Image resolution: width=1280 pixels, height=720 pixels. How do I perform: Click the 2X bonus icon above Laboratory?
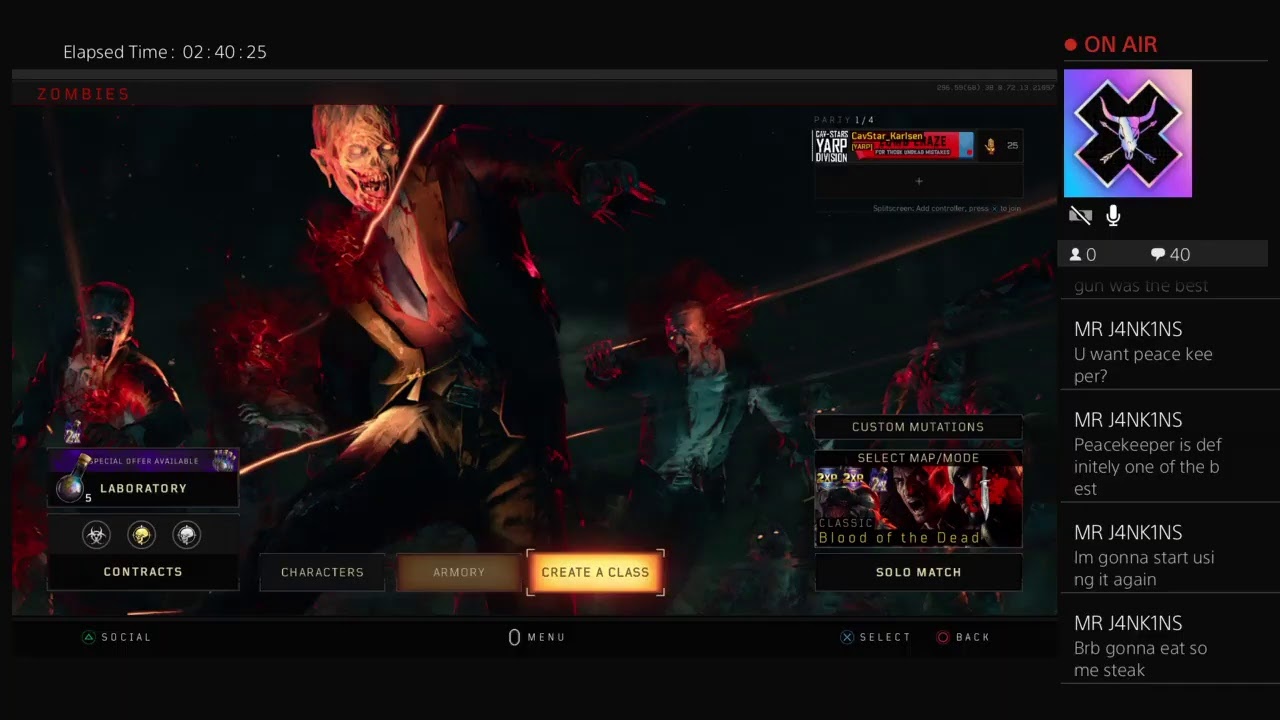point(73,432)
